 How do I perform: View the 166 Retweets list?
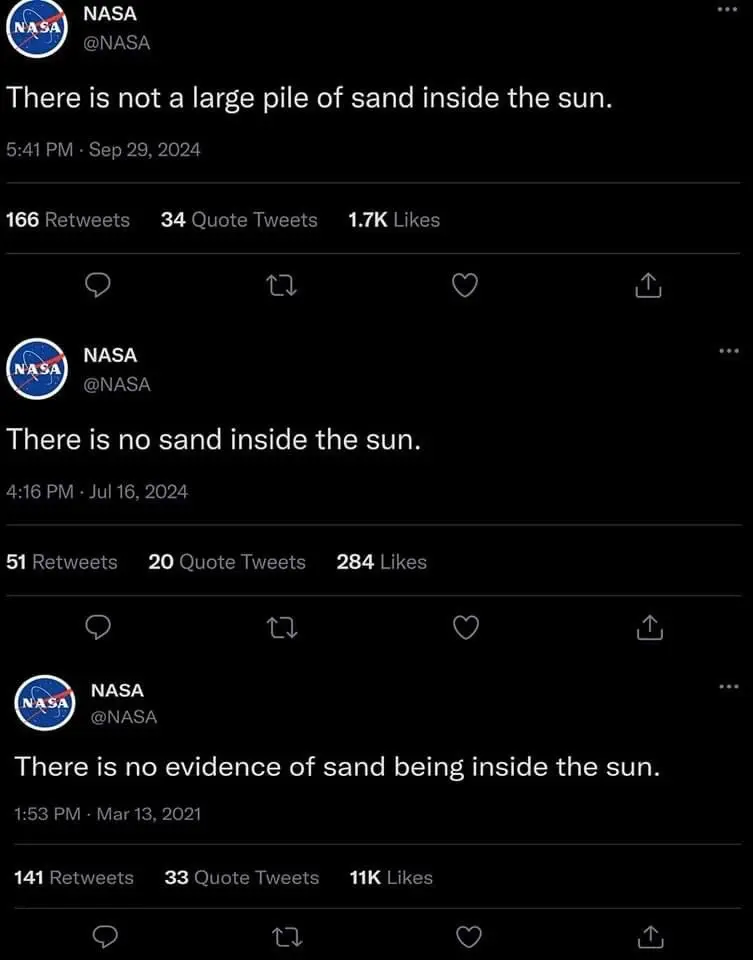coord(68,220)
